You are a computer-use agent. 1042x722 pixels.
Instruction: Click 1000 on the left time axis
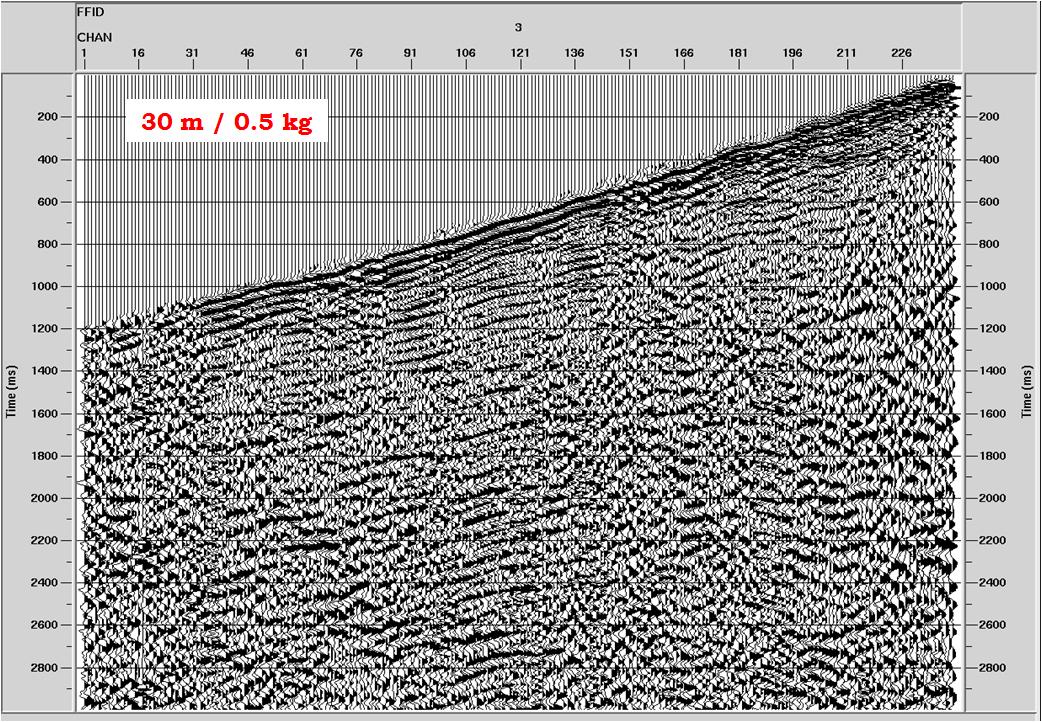47,286
